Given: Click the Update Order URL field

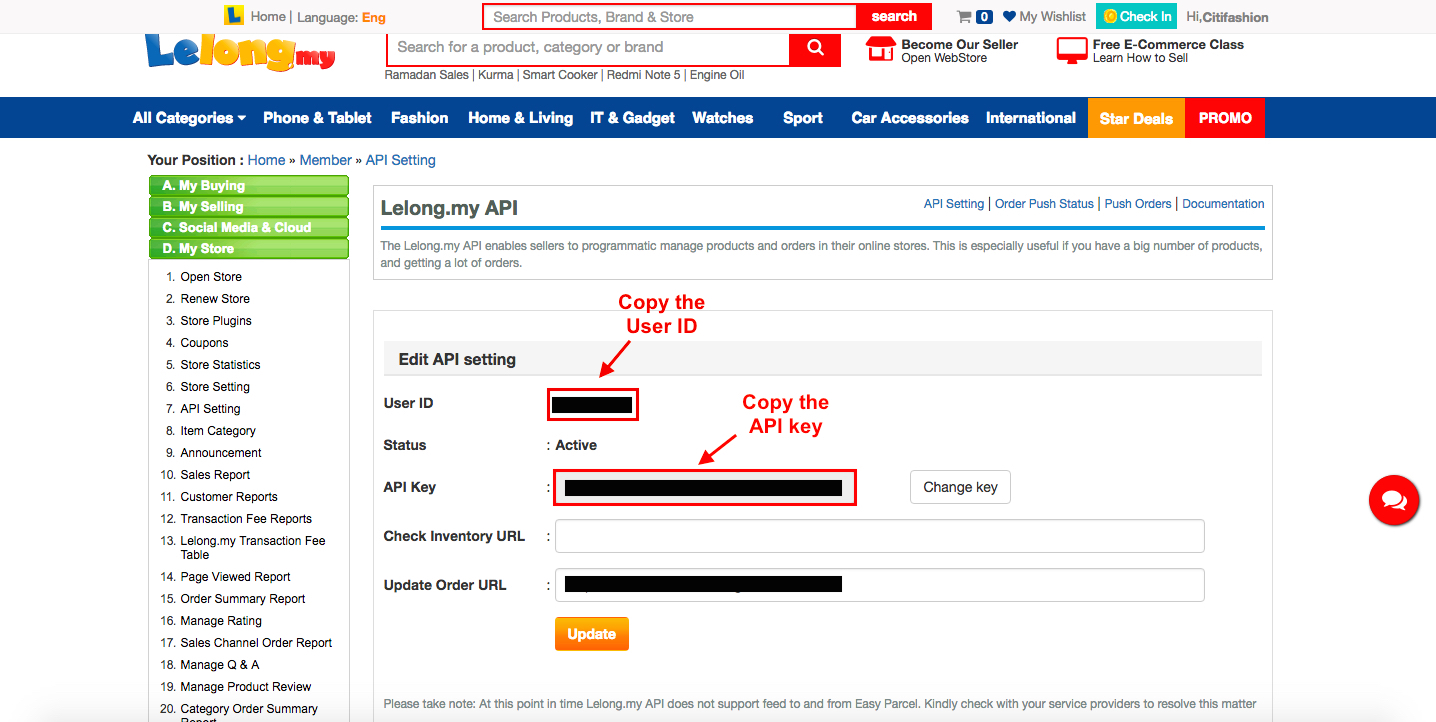Looking at the screenshot, I should [x=880, y=585].
